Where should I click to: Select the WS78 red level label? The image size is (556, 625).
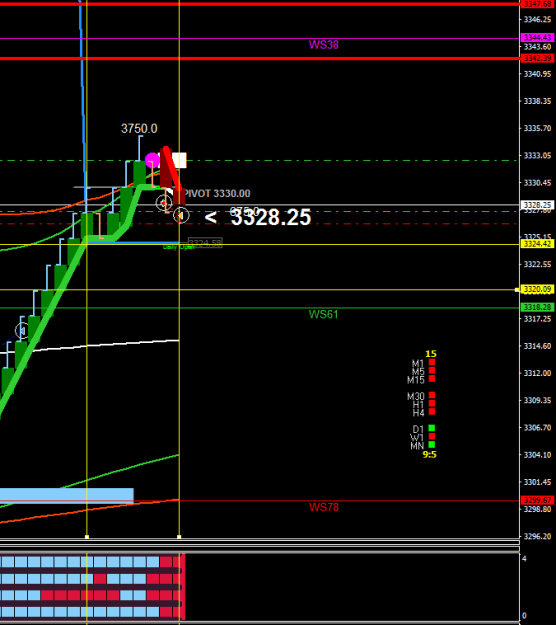[x=324, y=507]
